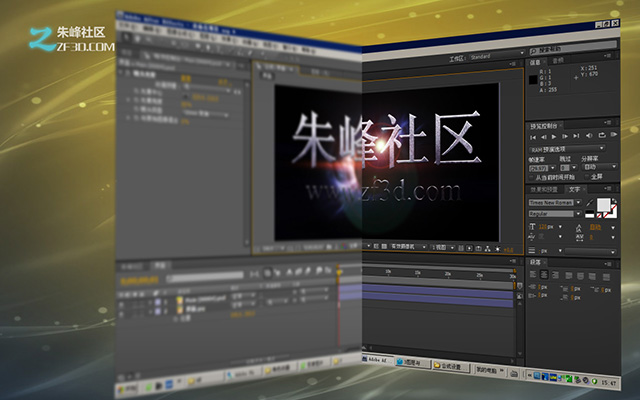Click the fast previews icon in viewer

pos(469,248)
